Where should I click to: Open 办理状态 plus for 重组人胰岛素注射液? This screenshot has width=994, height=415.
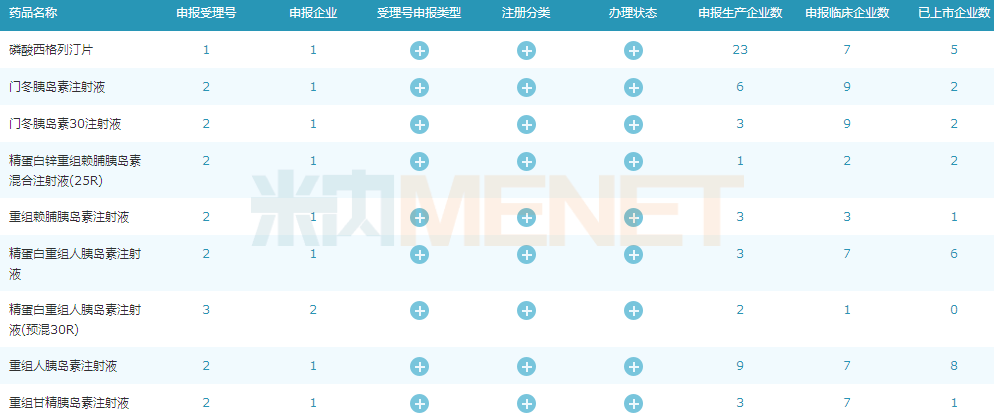pyautogui.click(x=633, y=366)
